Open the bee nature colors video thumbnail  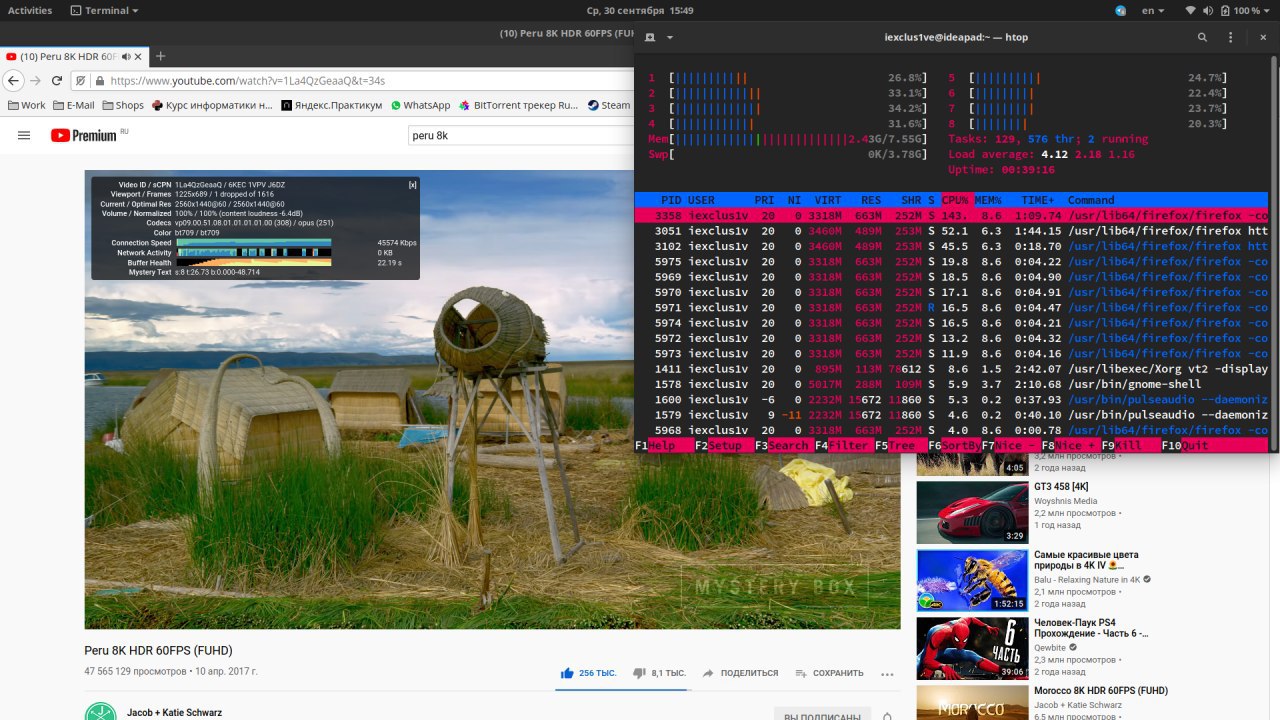(x=972, y=580)
